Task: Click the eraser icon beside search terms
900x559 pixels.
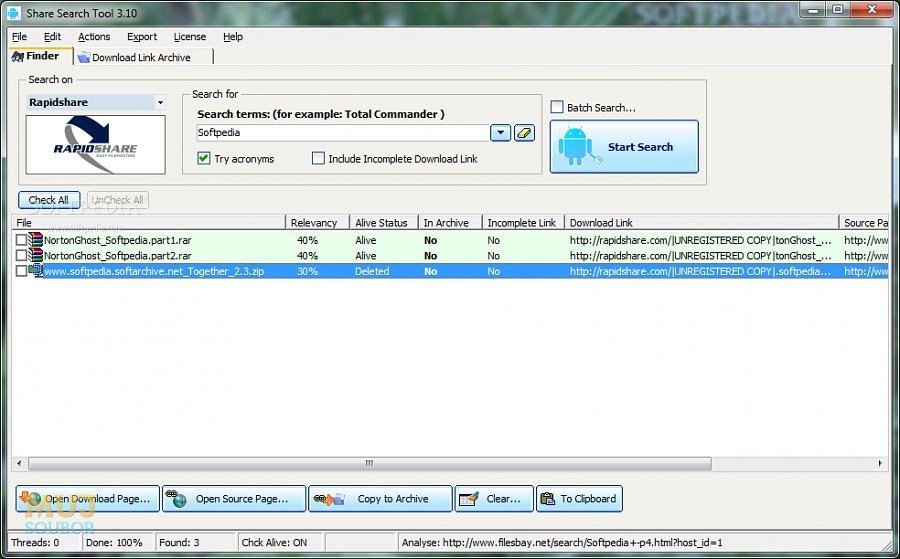Action: point(524,133)
